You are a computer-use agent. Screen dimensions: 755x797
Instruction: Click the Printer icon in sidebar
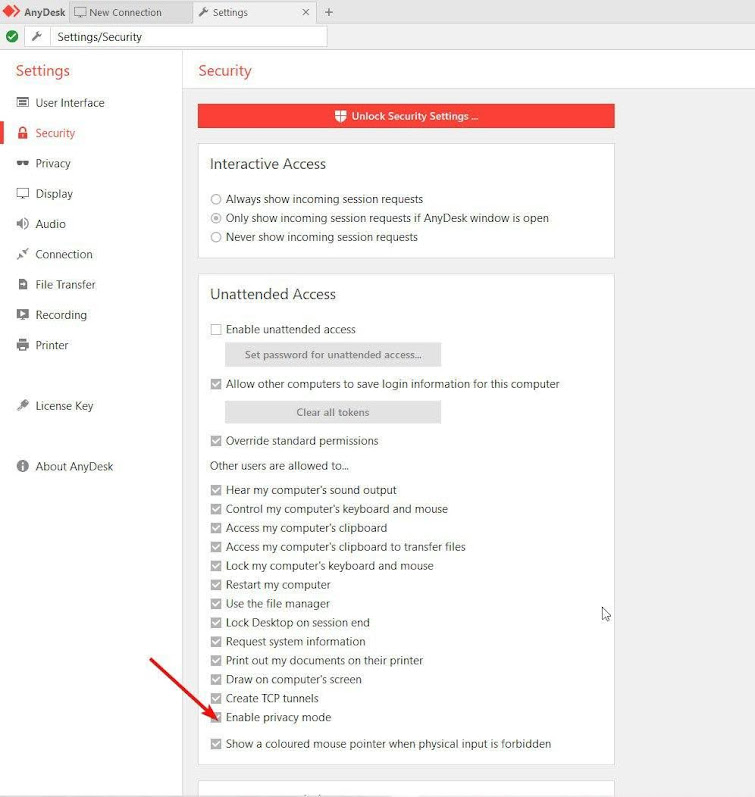[22, 345]
